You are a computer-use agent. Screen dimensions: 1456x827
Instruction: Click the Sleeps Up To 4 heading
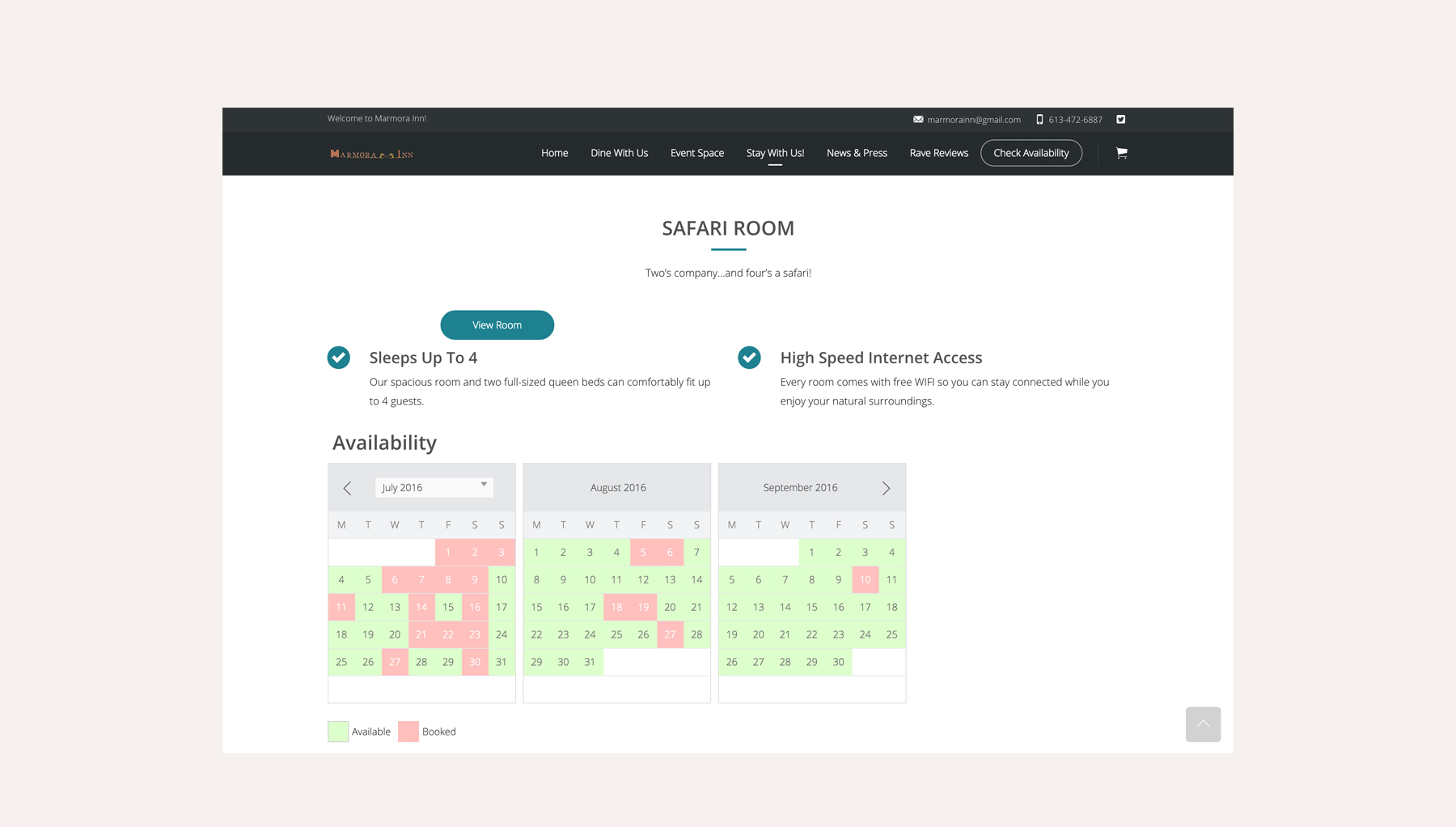click(x=423, y=358)
